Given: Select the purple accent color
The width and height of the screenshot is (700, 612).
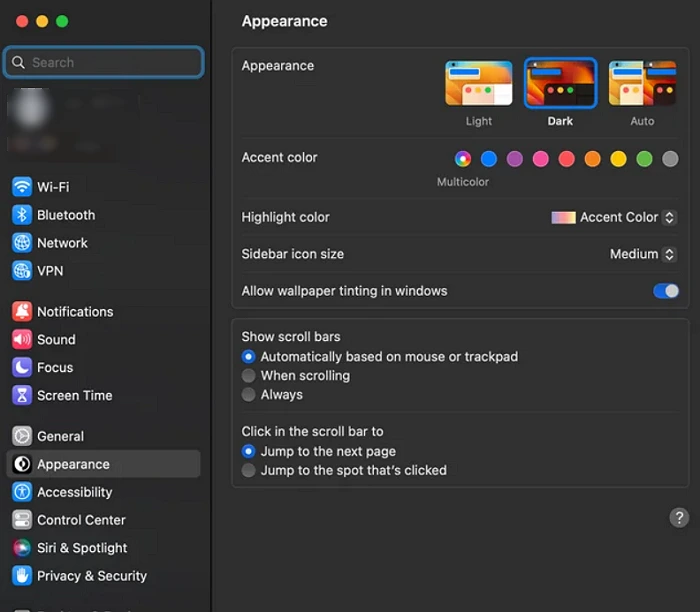Looking at the screenshot, I should click(515, 158).
